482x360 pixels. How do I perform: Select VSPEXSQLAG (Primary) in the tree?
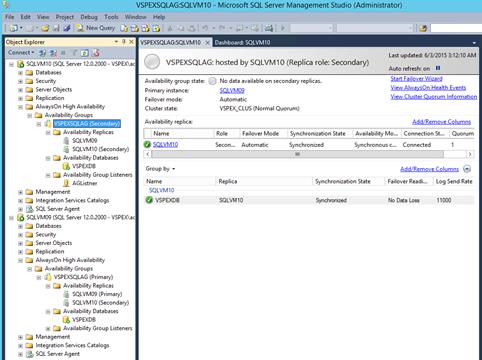point(83,277)
